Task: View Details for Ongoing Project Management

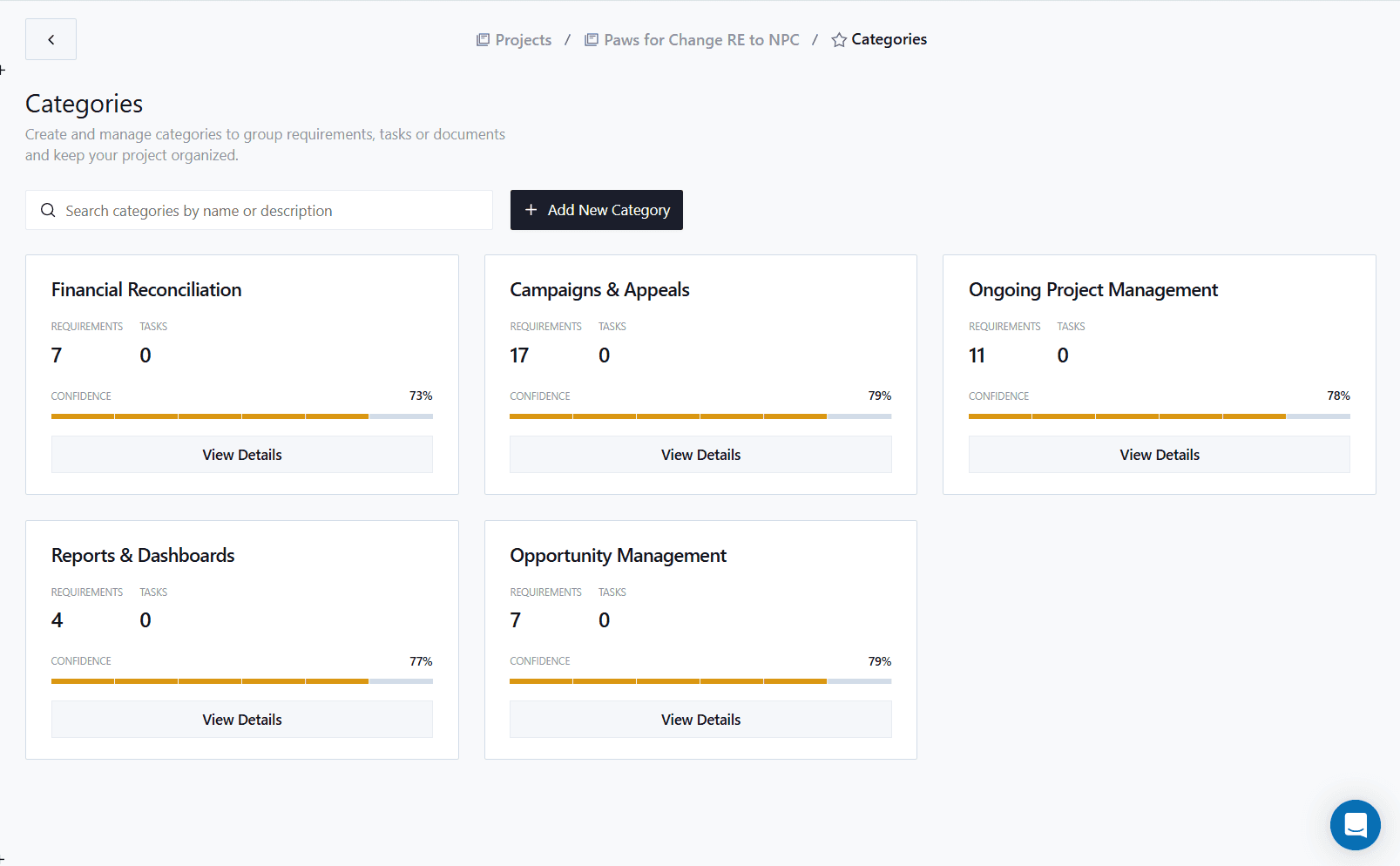Action: [x=1159, y=454]
